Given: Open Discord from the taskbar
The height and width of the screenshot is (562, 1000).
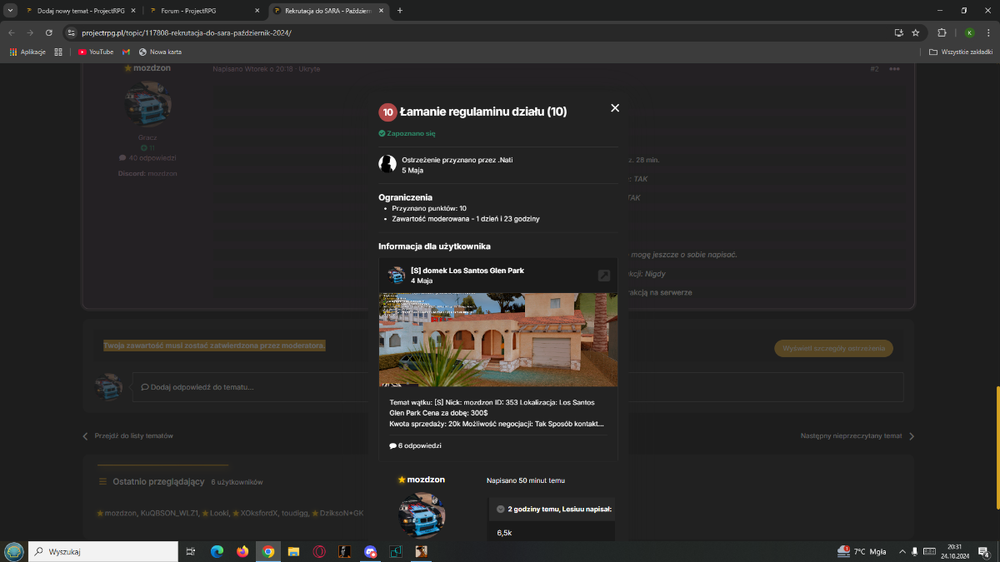Looking at the screenshot, I should (370, 551).
